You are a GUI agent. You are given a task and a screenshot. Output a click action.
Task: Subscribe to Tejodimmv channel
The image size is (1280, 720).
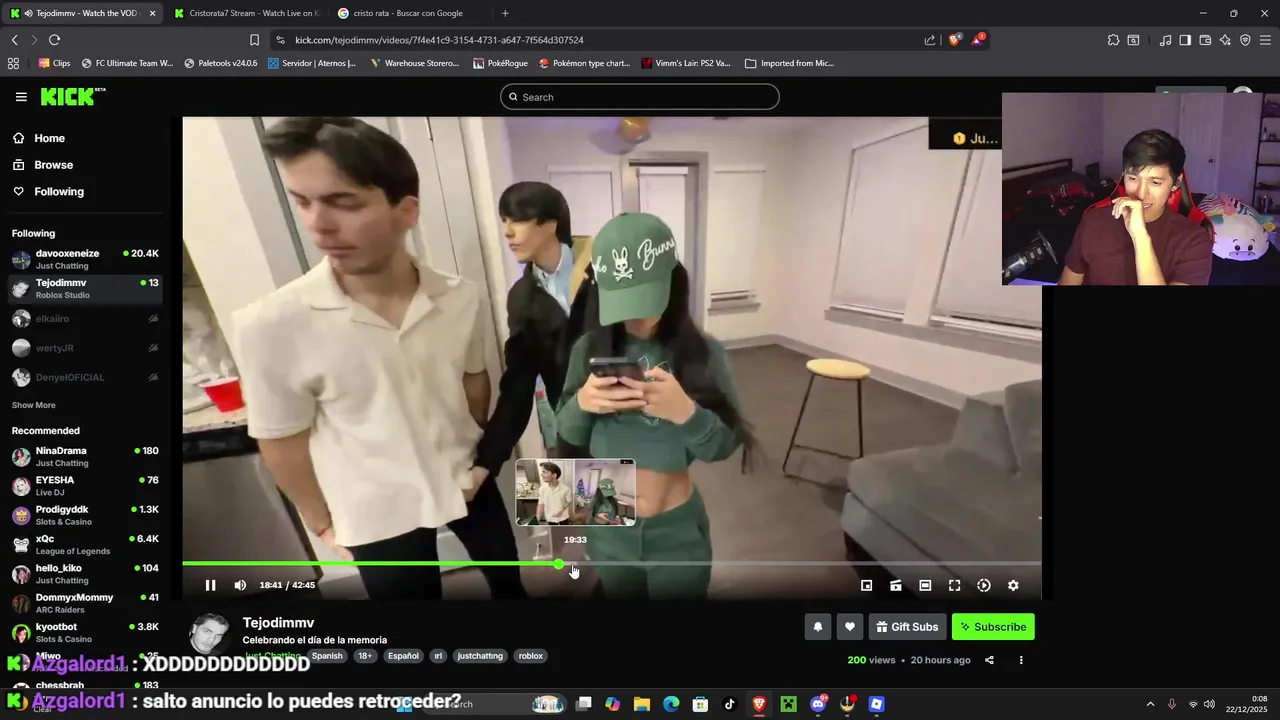tap(993, 627)
